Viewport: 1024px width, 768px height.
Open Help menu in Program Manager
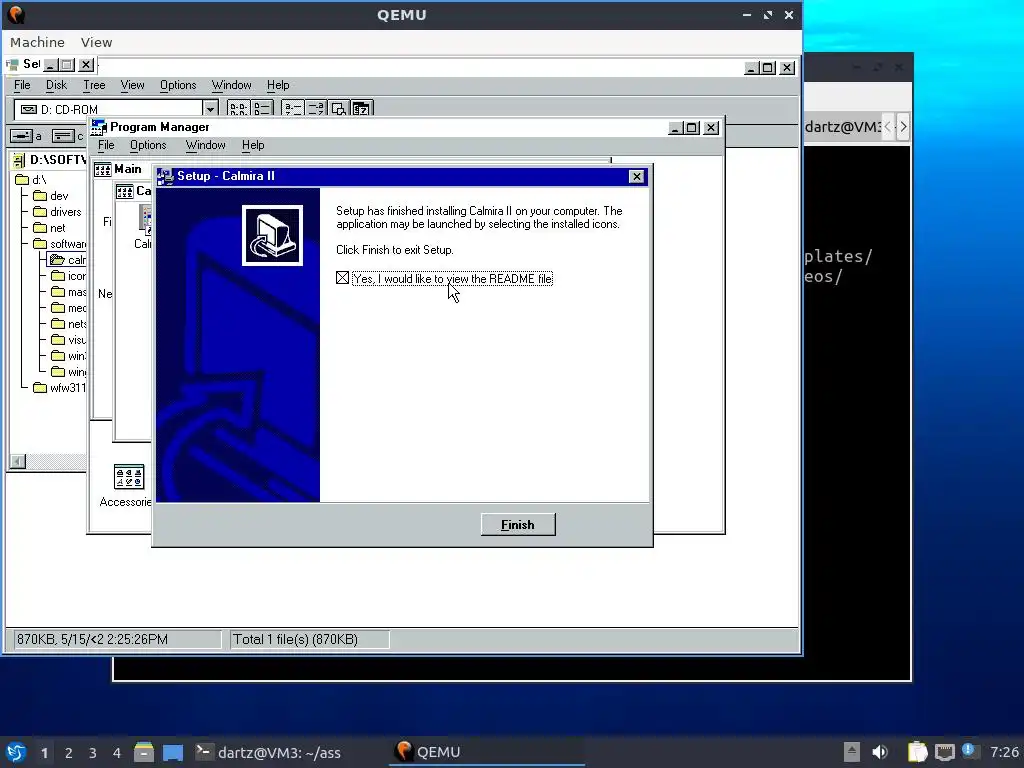click(253, 145)
